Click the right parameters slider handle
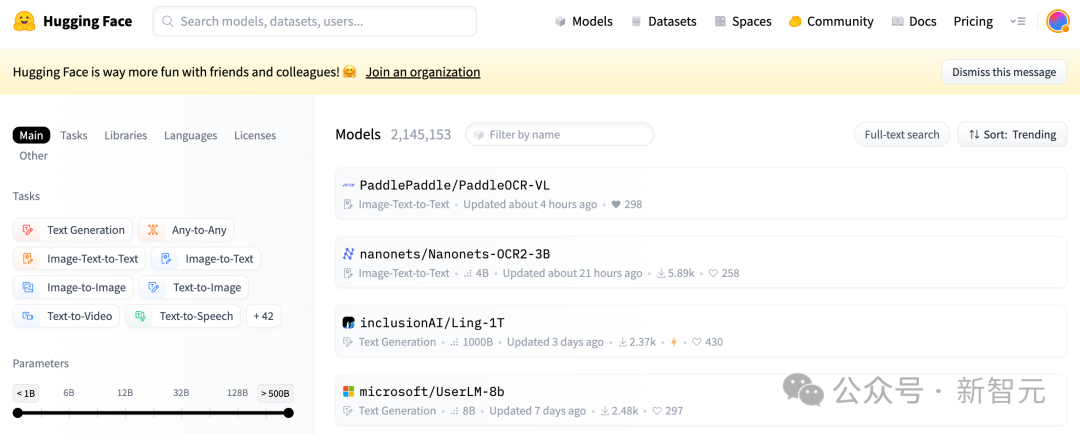Viewport: 1080px width, 434px height. coord(288,412)
